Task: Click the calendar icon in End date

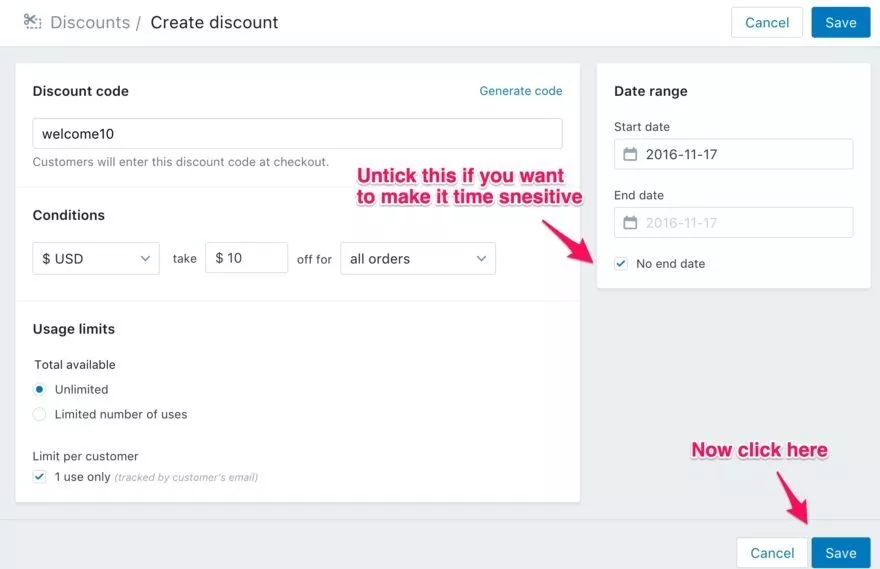Action: (630, 222)
